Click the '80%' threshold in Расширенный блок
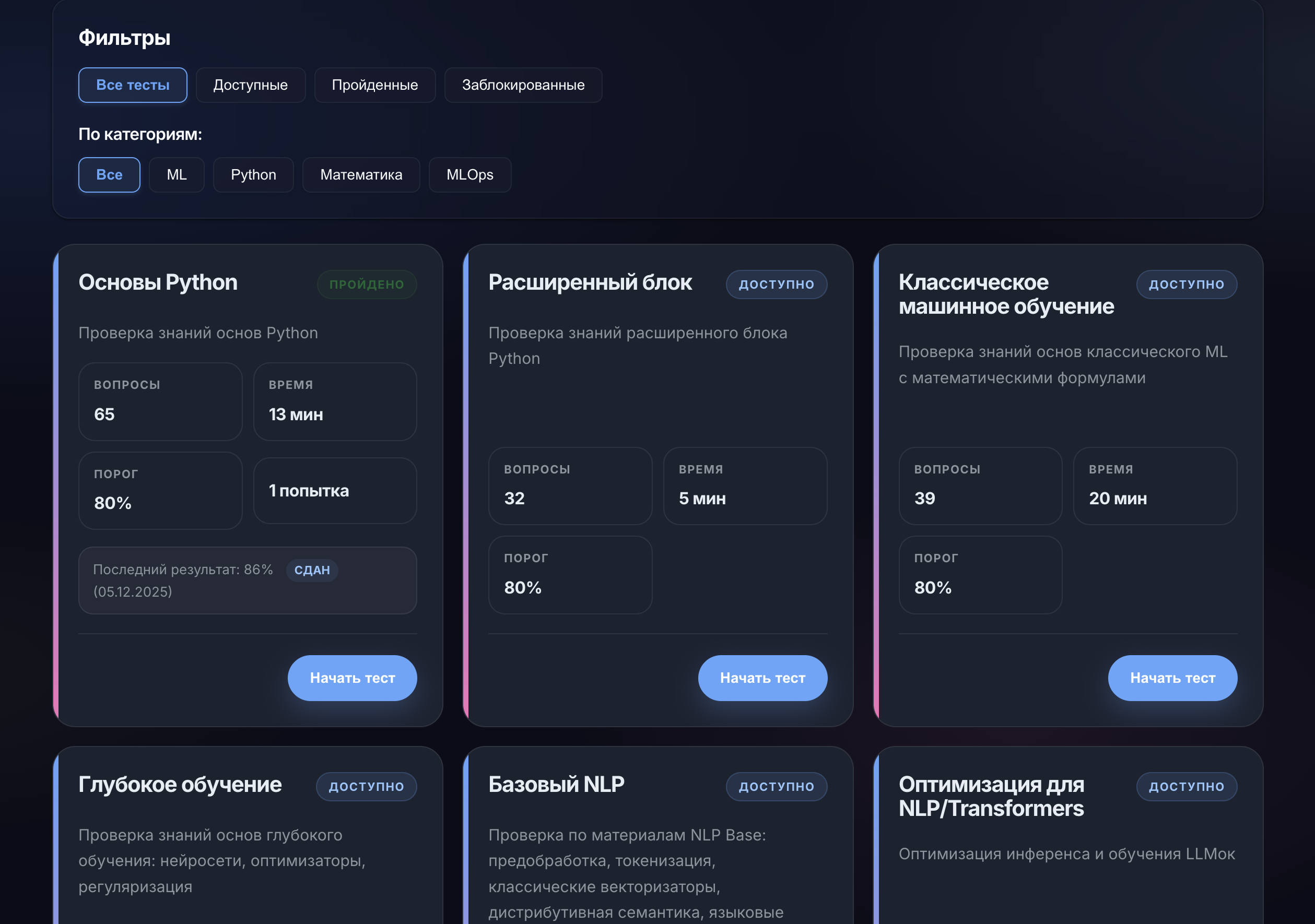The width and height of the screenshot is (1315, 924). [x=523, y=587]
